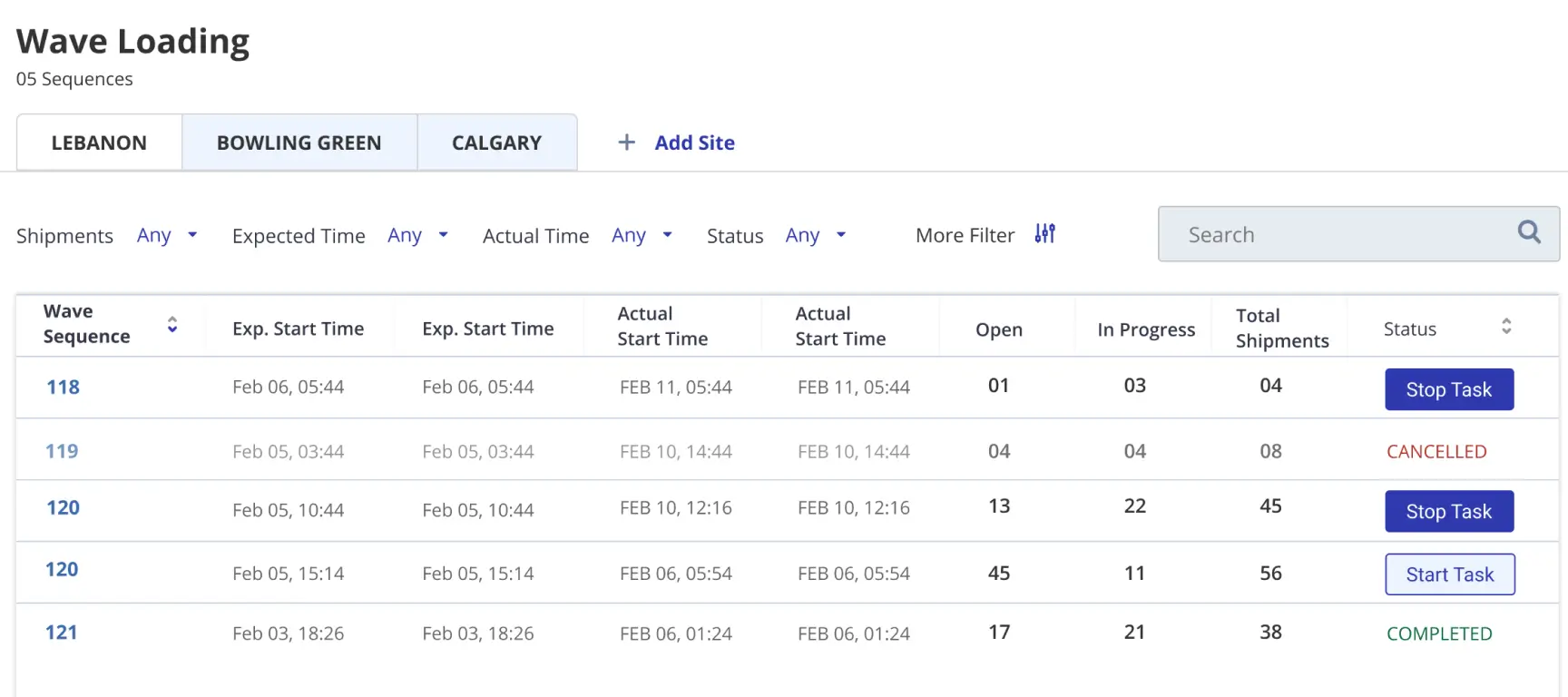Open the Shipments Any dropdown
The width and height of the screenshot is (1568, 697).
click(x=167, y=235)
